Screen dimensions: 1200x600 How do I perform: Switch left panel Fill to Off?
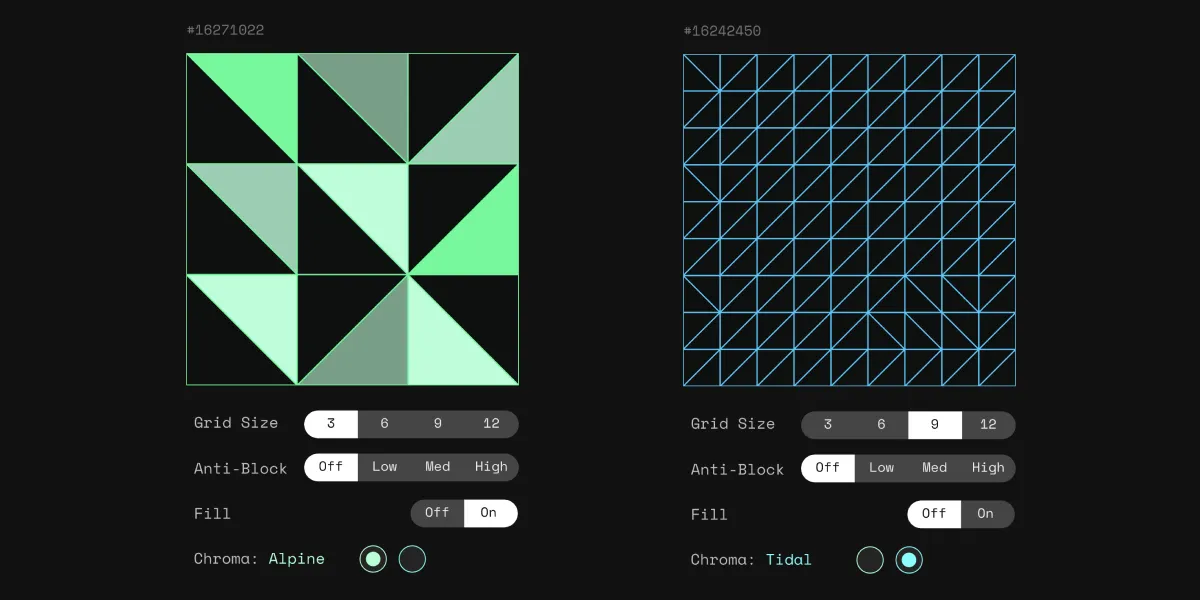pos(437,513)
